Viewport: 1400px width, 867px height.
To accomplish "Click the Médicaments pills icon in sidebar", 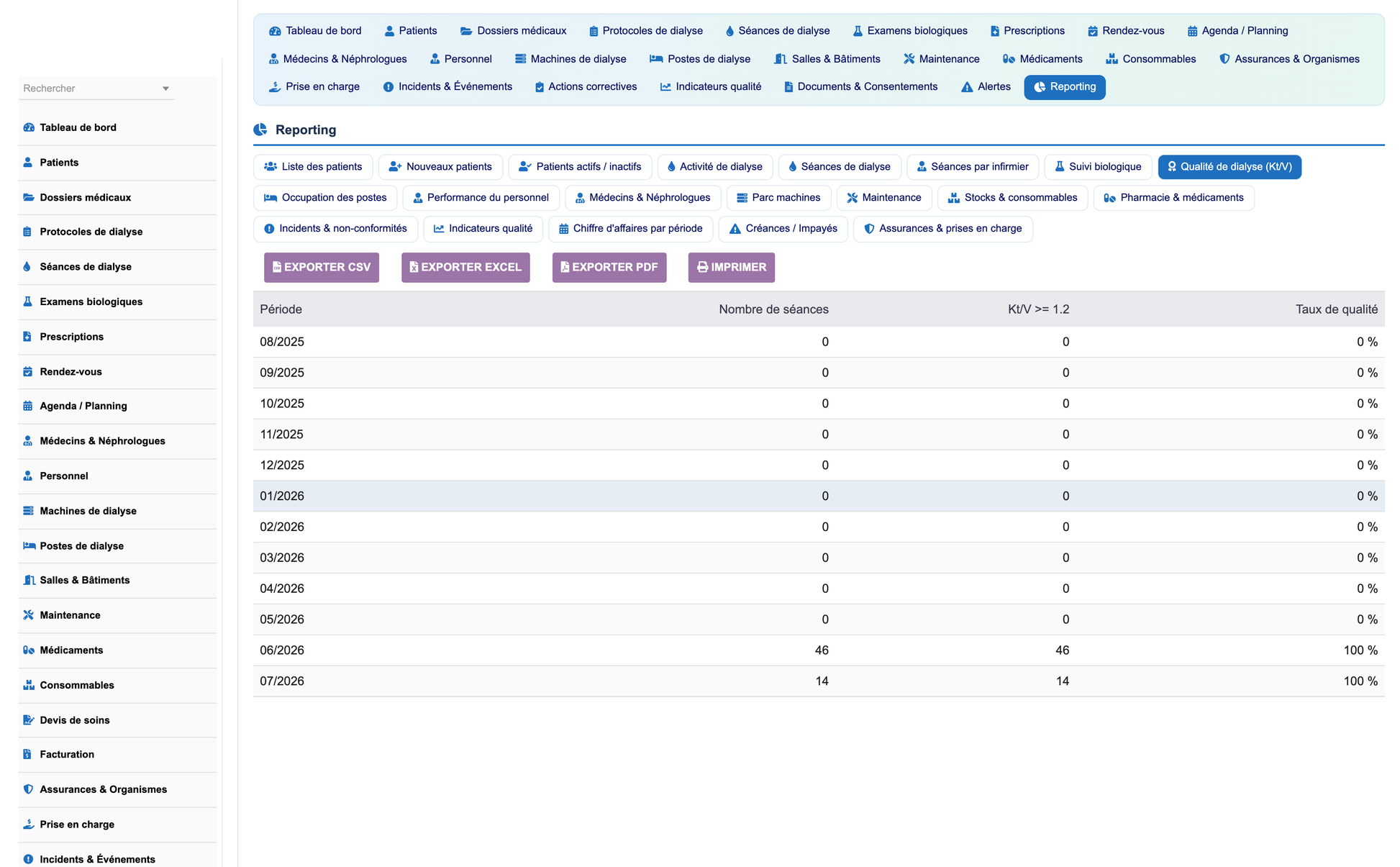I will point(29,650).
